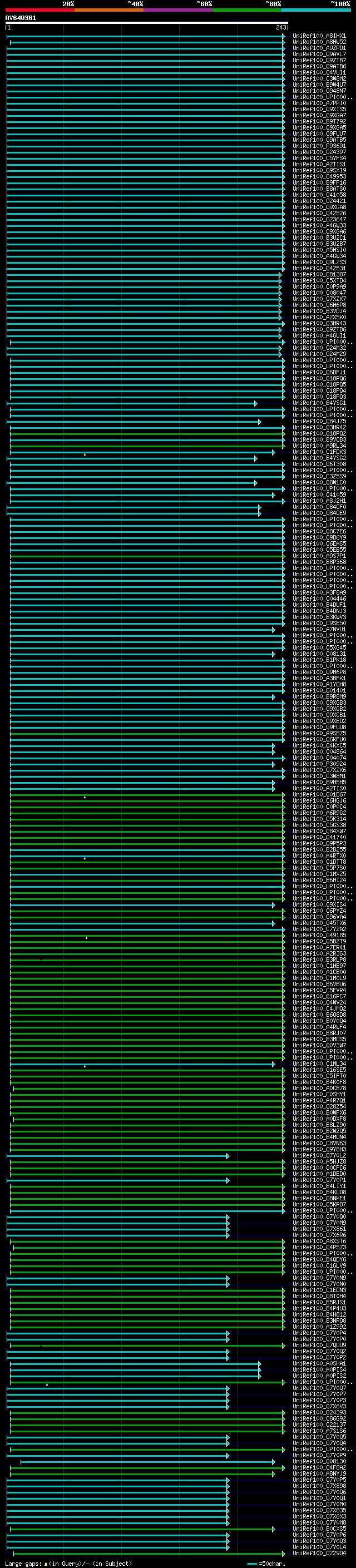The width and height of the screenshot is (356, 1568).
Task: Open hit UniRef100_A6R9G2
Action: click(319, 813)
